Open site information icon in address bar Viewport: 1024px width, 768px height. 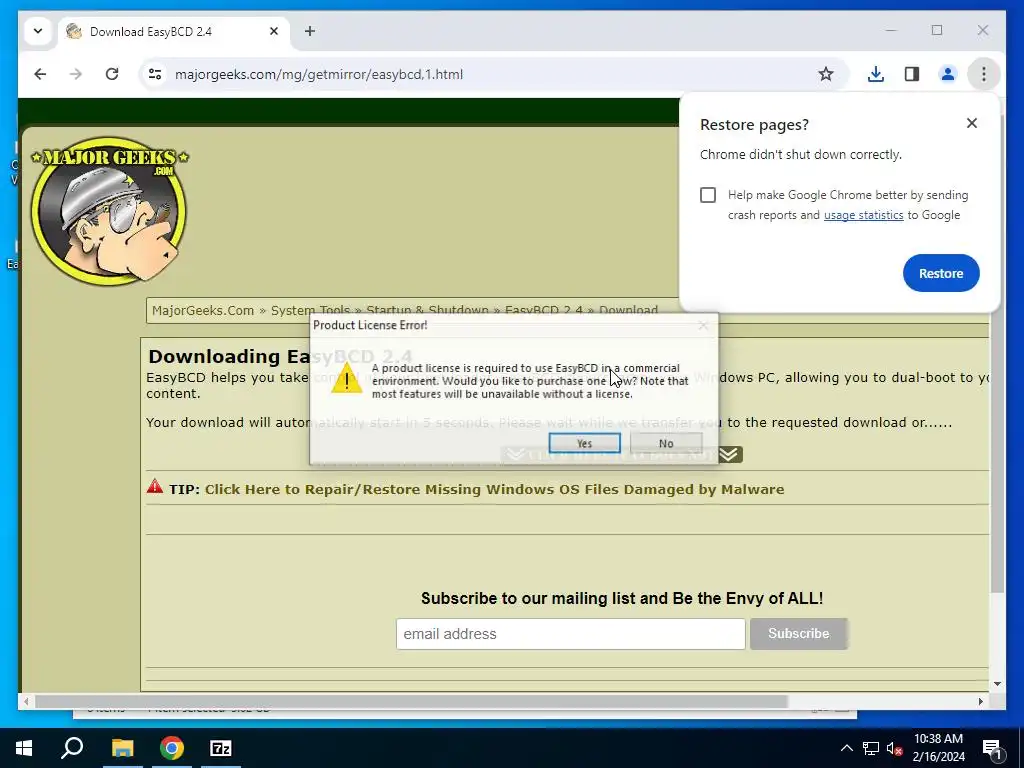pyautogui.click(x=155, y=74)
